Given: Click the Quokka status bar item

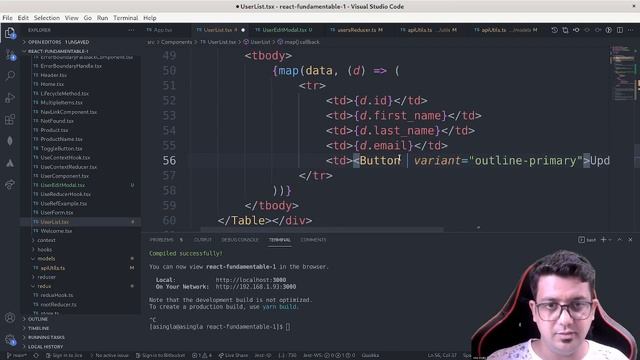Looking at the screenshot, I should [370, 356].
